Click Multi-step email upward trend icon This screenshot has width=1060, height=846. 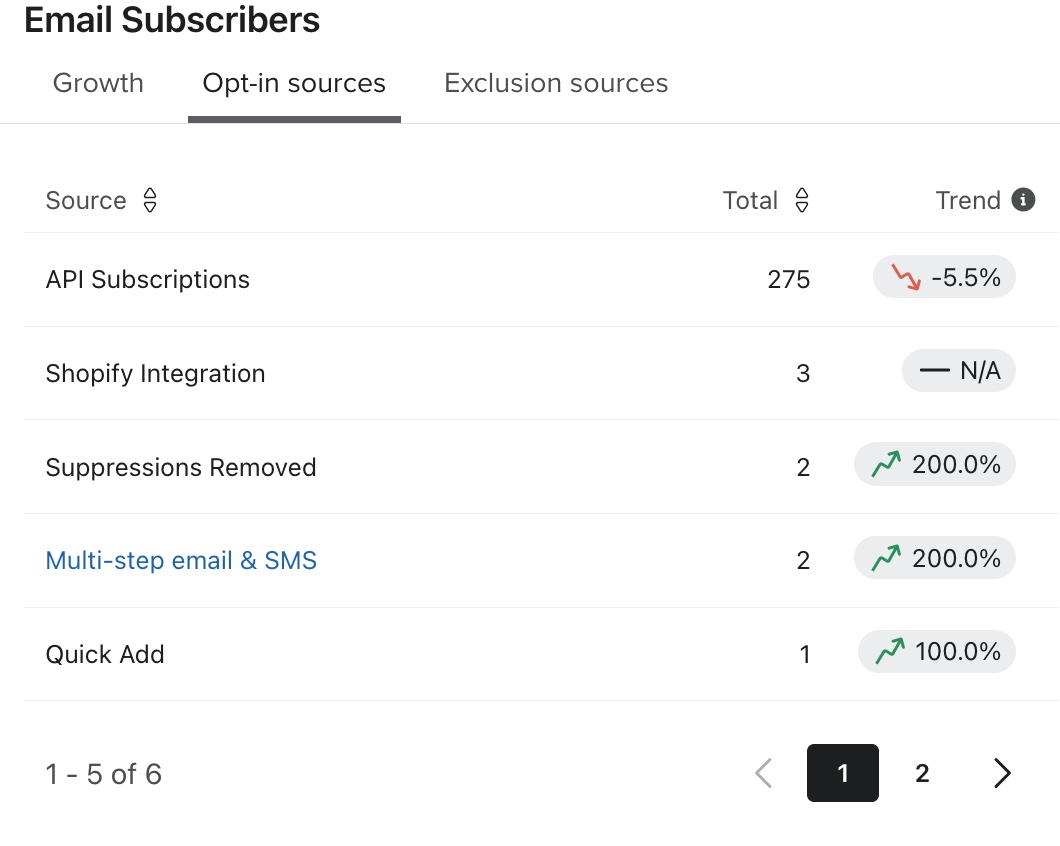pyautogui.click(x=886, y=559)
